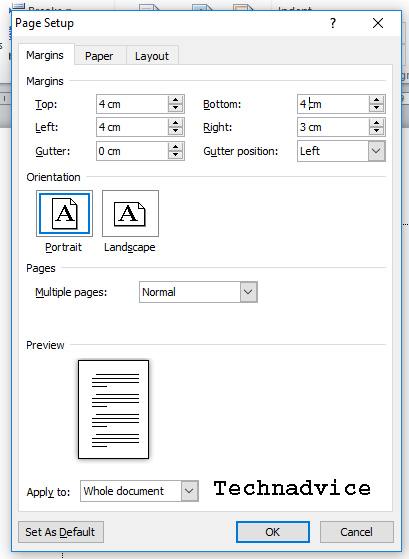Image resolution: width=409 pixels, height=559 pixels.
Task: Click the Right: label
Action: tap(218, 127)
